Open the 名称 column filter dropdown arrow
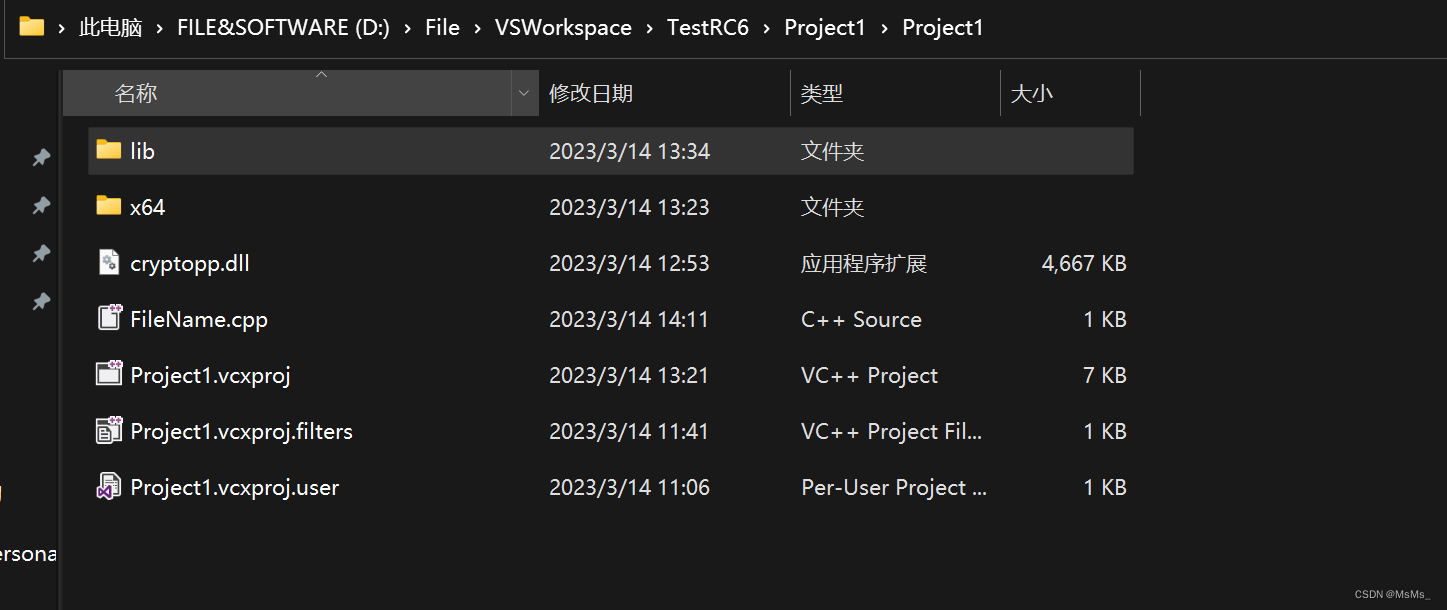 pos(524,94)
